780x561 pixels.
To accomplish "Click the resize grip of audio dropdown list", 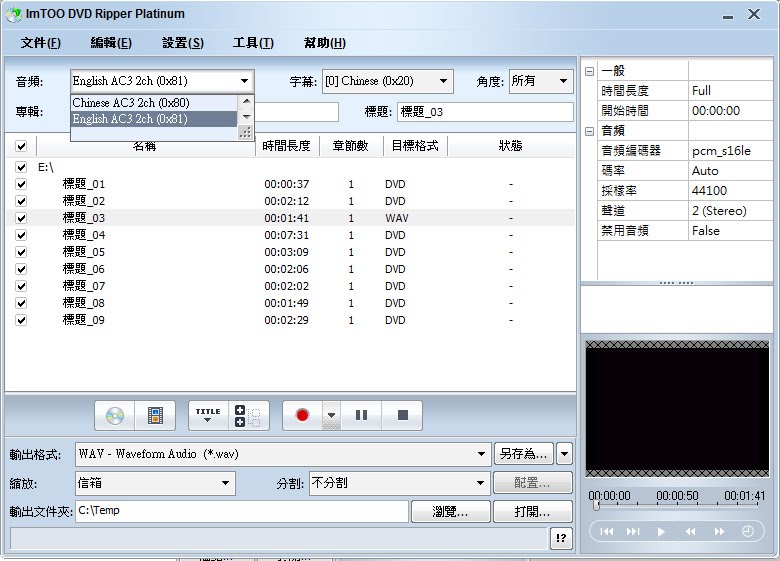I will coord(245,133).
